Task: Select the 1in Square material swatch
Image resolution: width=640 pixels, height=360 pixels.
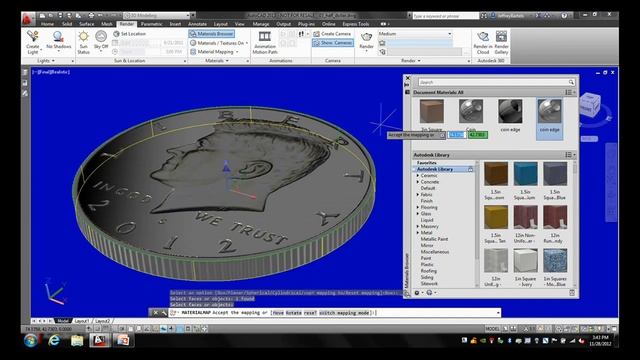Action: pyautogui.click(x=431, y=111)
